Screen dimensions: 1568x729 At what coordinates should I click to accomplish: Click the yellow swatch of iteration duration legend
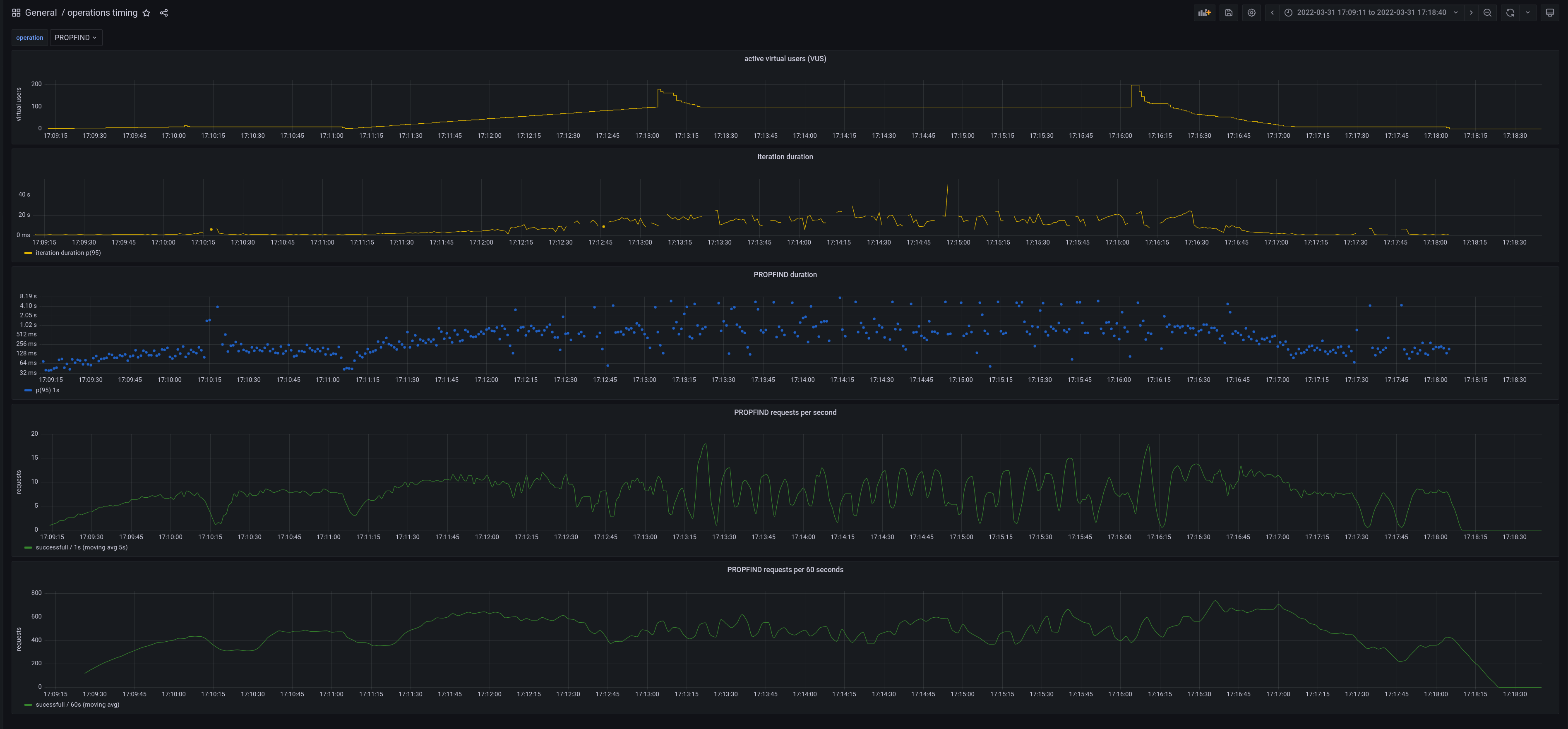click(x=28, y=253)
